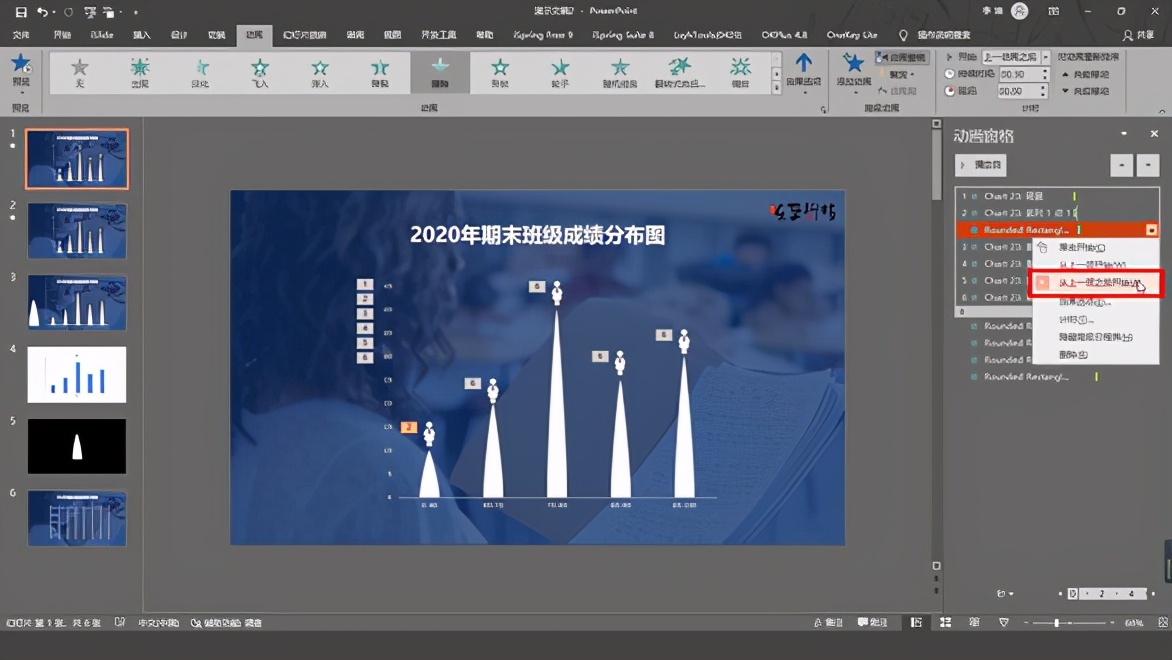Toggle Notes pane in status bar
This screenshot has width=1172, height=660.
pos(828,622)
